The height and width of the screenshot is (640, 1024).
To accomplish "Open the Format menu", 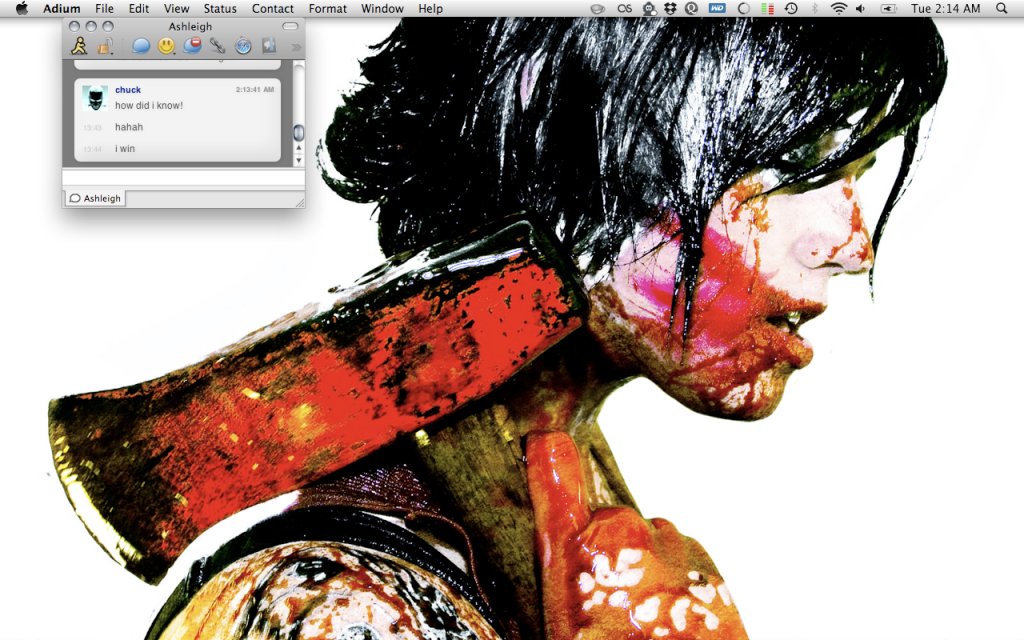I will pos(328,8).
